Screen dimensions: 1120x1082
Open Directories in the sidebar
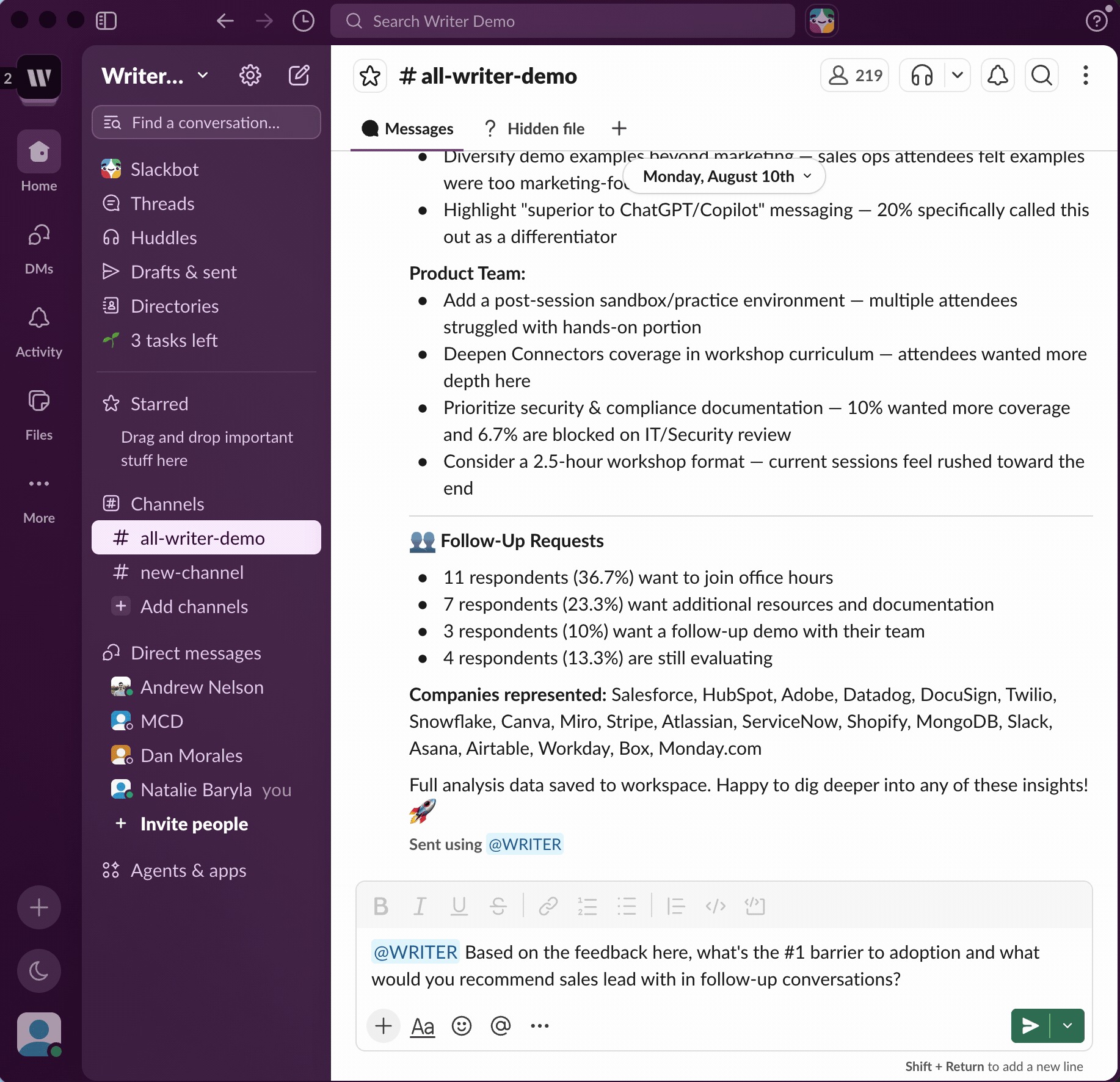coord(206,306)
